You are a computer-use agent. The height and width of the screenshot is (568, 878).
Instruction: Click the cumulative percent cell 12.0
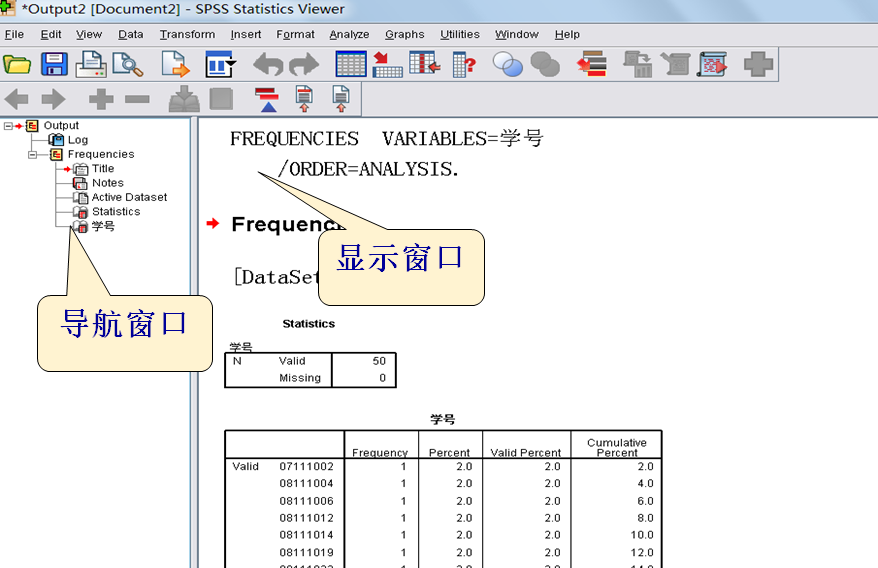tap(642, 552)
